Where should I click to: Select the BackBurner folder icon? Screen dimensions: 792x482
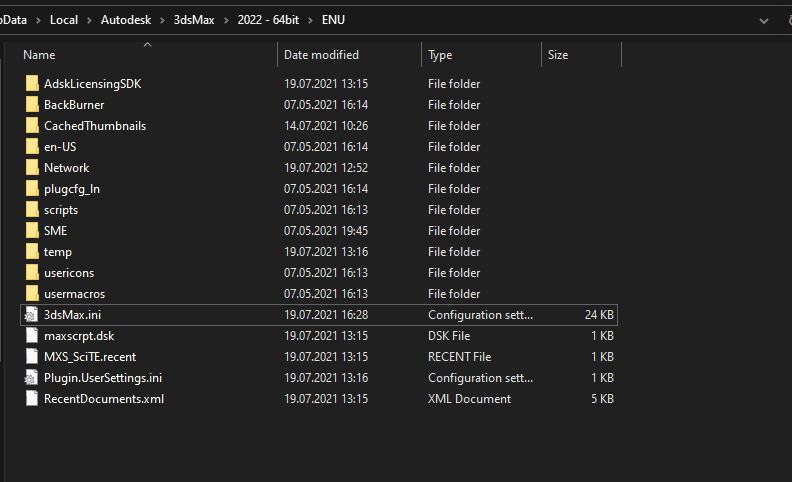(32, 105)
